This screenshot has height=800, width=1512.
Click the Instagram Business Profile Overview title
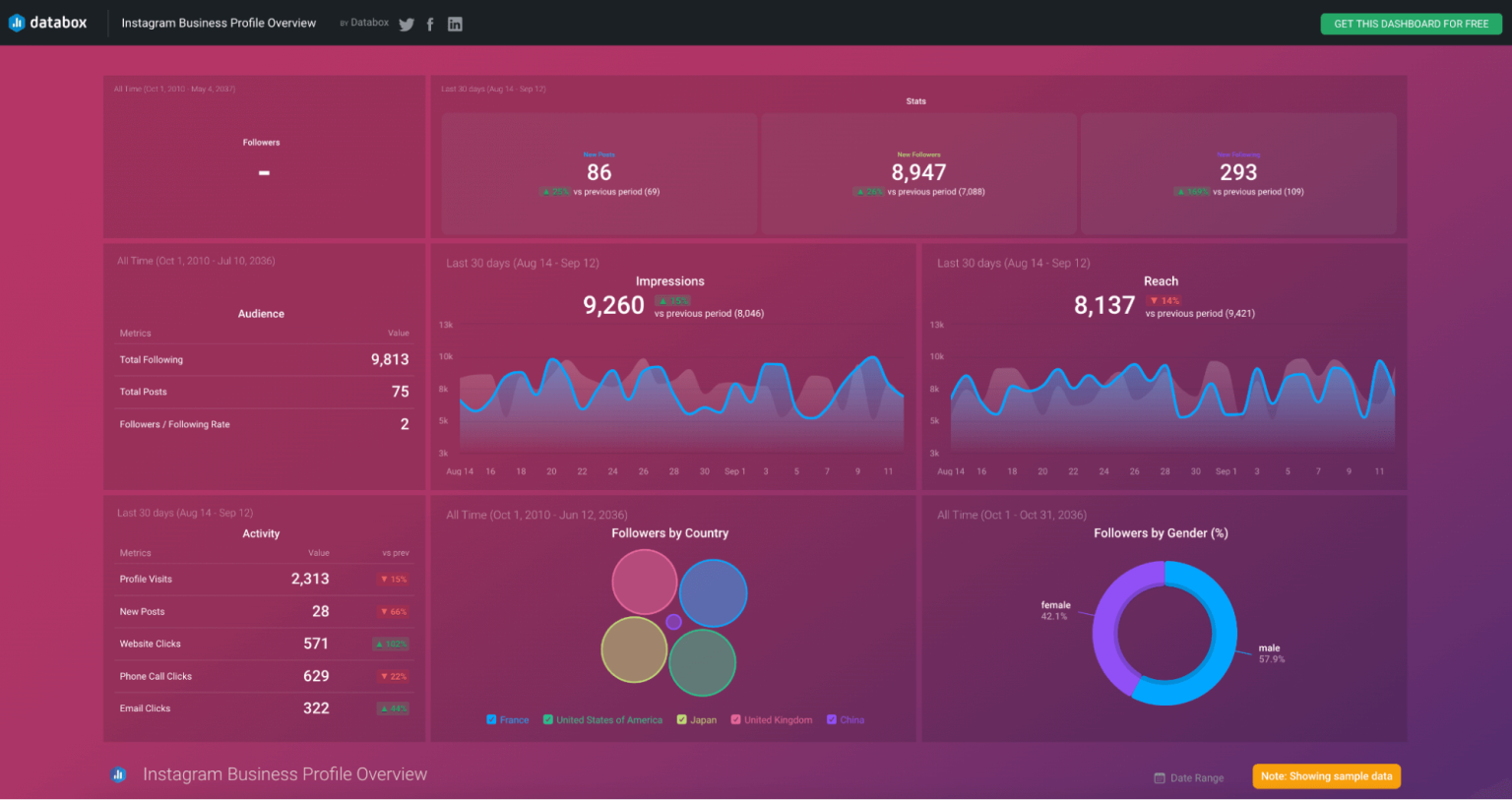tap(219, 22)
